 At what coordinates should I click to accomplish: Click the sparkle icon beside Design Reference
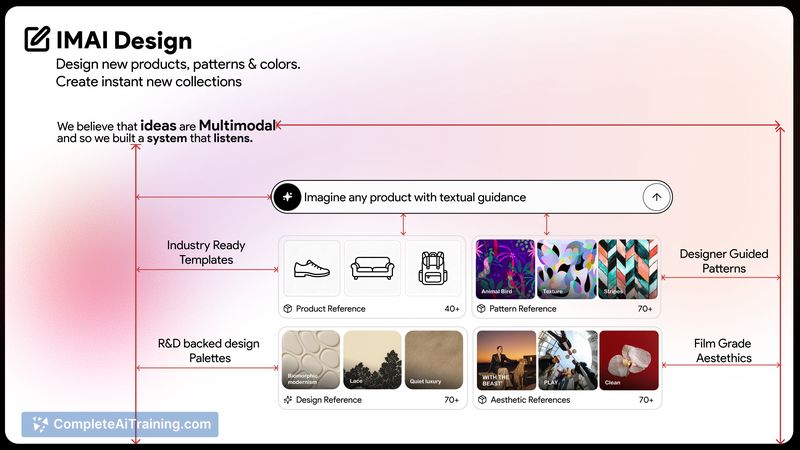coord(288,400)
